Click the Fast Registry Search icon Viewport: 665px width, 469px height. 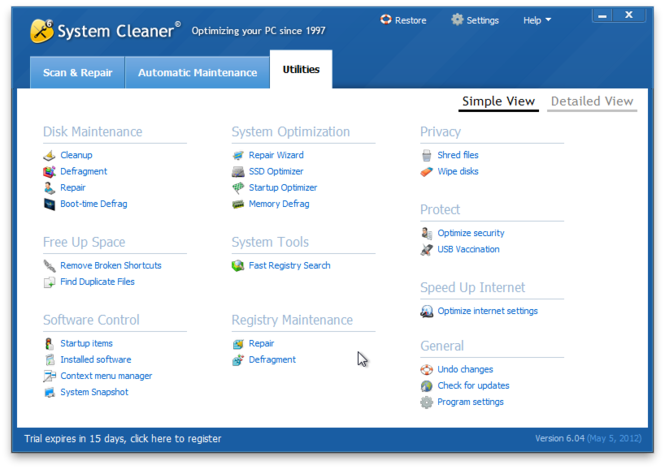pyautogui.click(x=238, y=265)
